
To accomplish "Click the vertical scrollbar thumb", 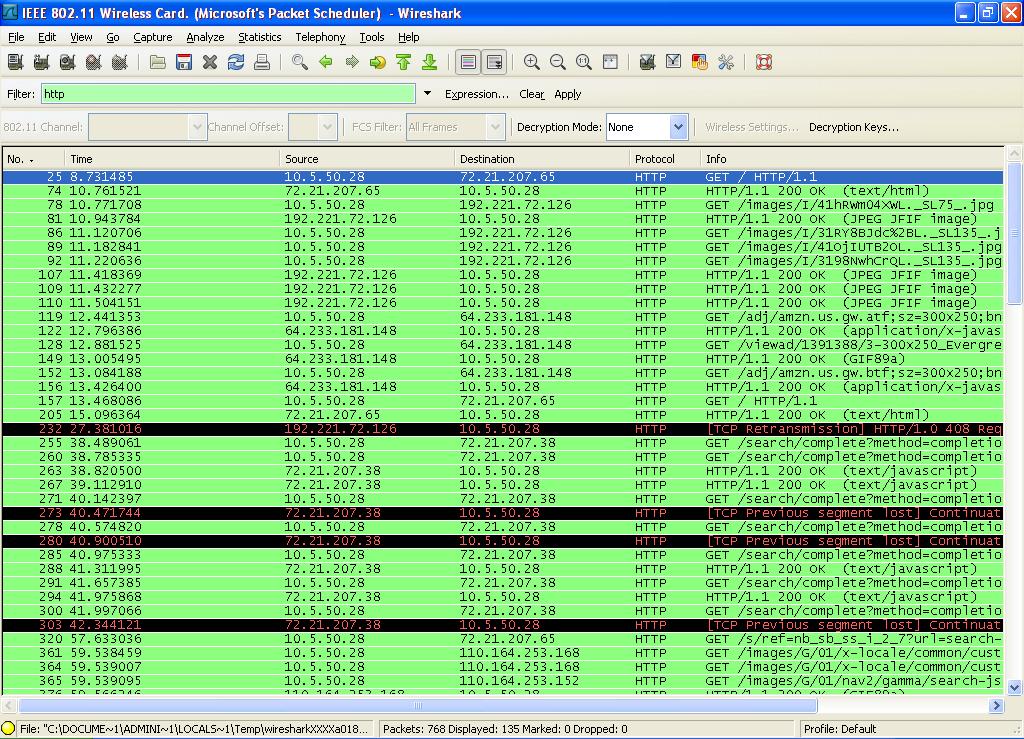I will (x=1014, y=233).
